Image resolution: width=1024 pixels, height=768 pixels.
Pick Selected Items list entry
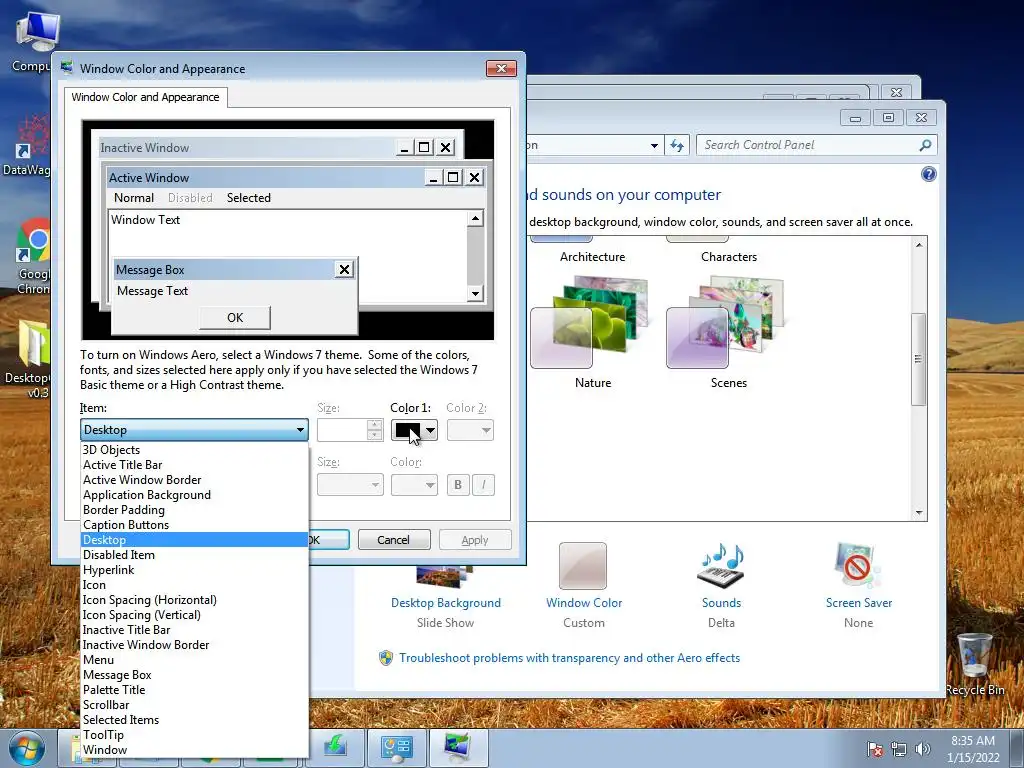pos(195,720)
